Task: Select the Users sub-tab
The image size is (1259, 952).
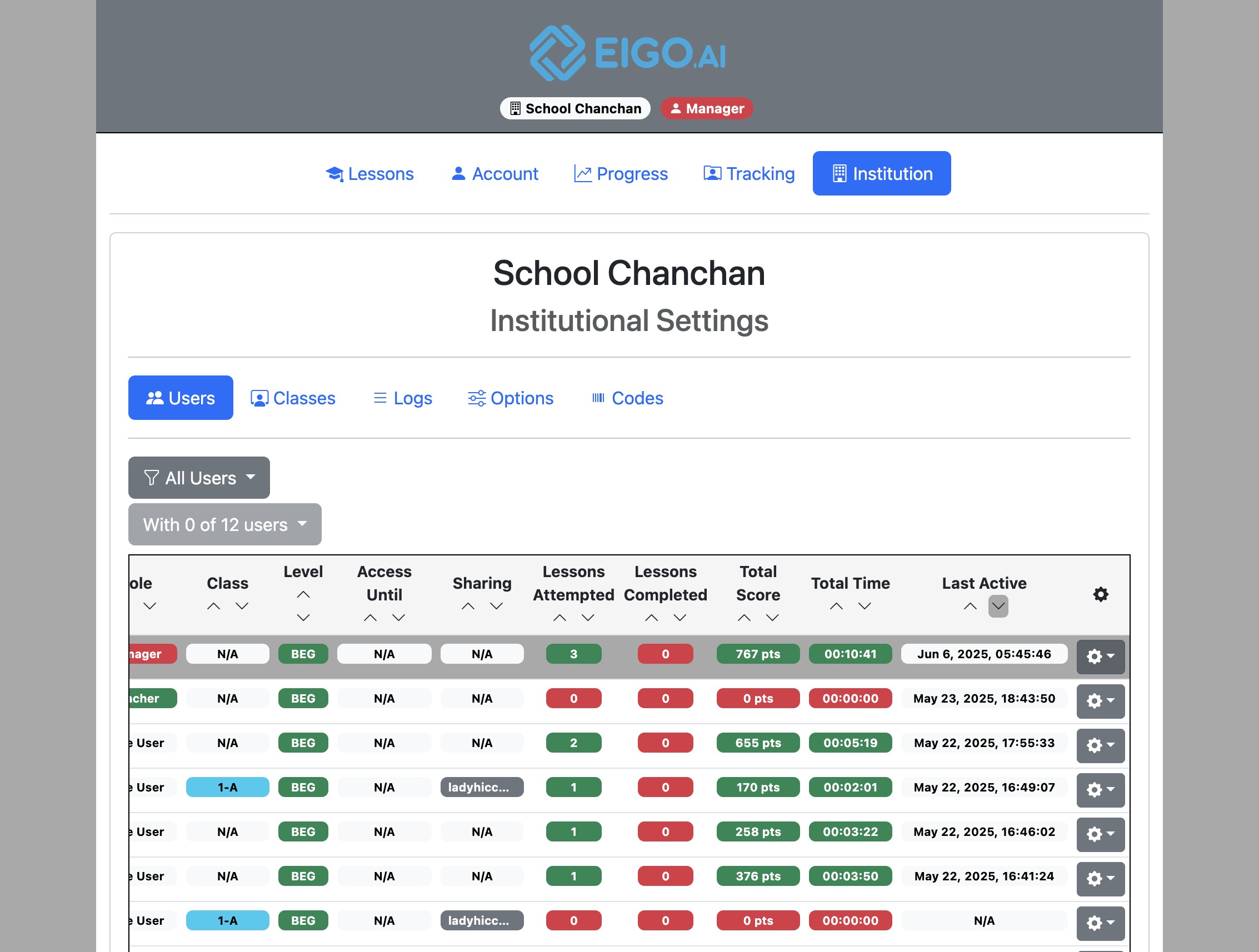Action: pos(181,398)
